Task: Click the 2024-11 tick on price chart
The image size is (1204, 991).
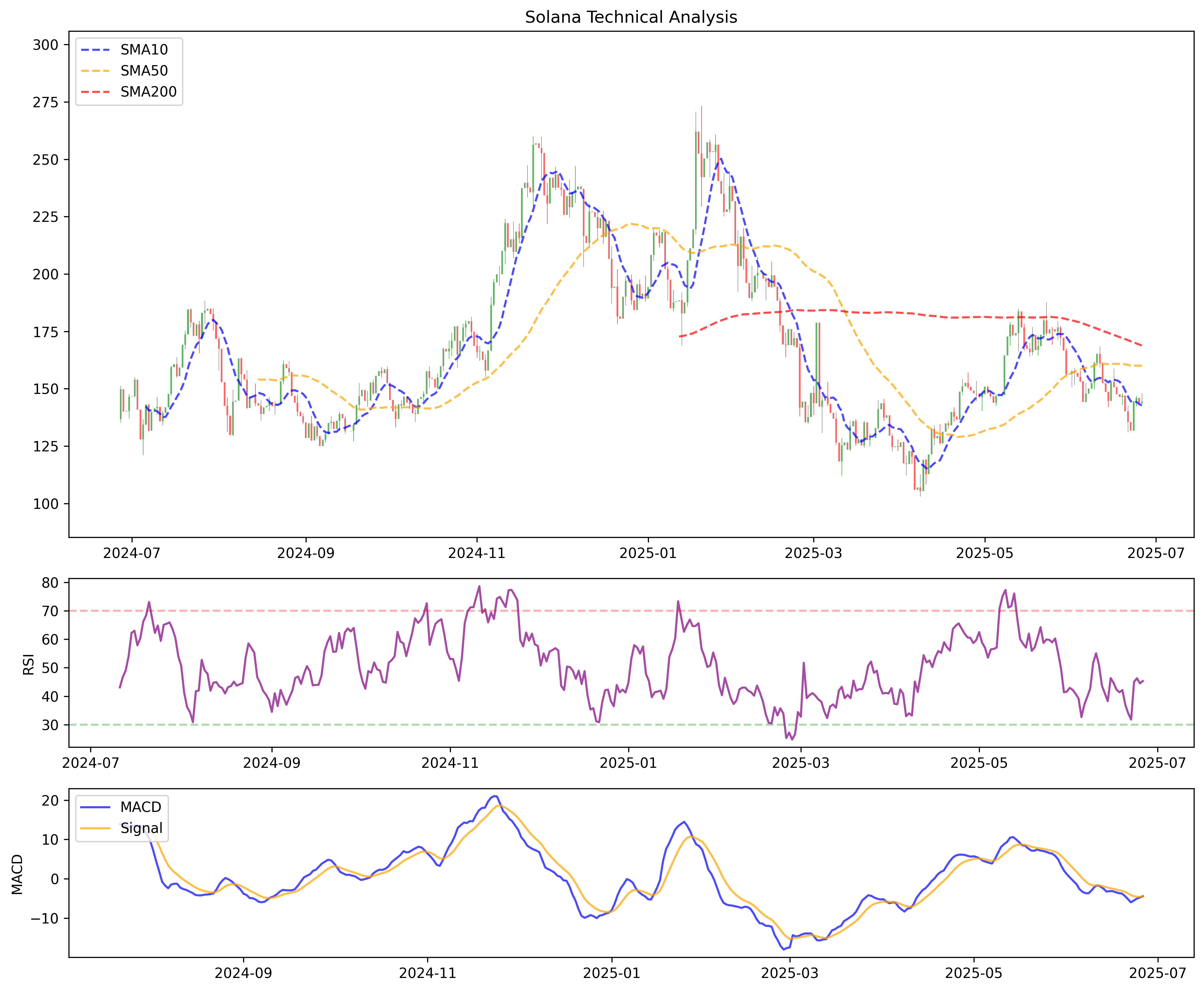Action: (x=477, y=553)
